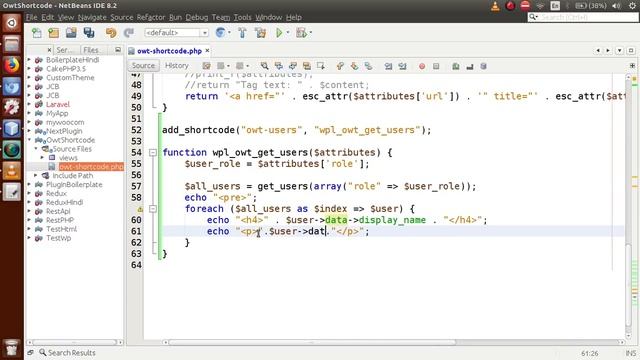640x360 pixels.
Task: Click the Shift Line Right icon
Action: pos(402,66)
